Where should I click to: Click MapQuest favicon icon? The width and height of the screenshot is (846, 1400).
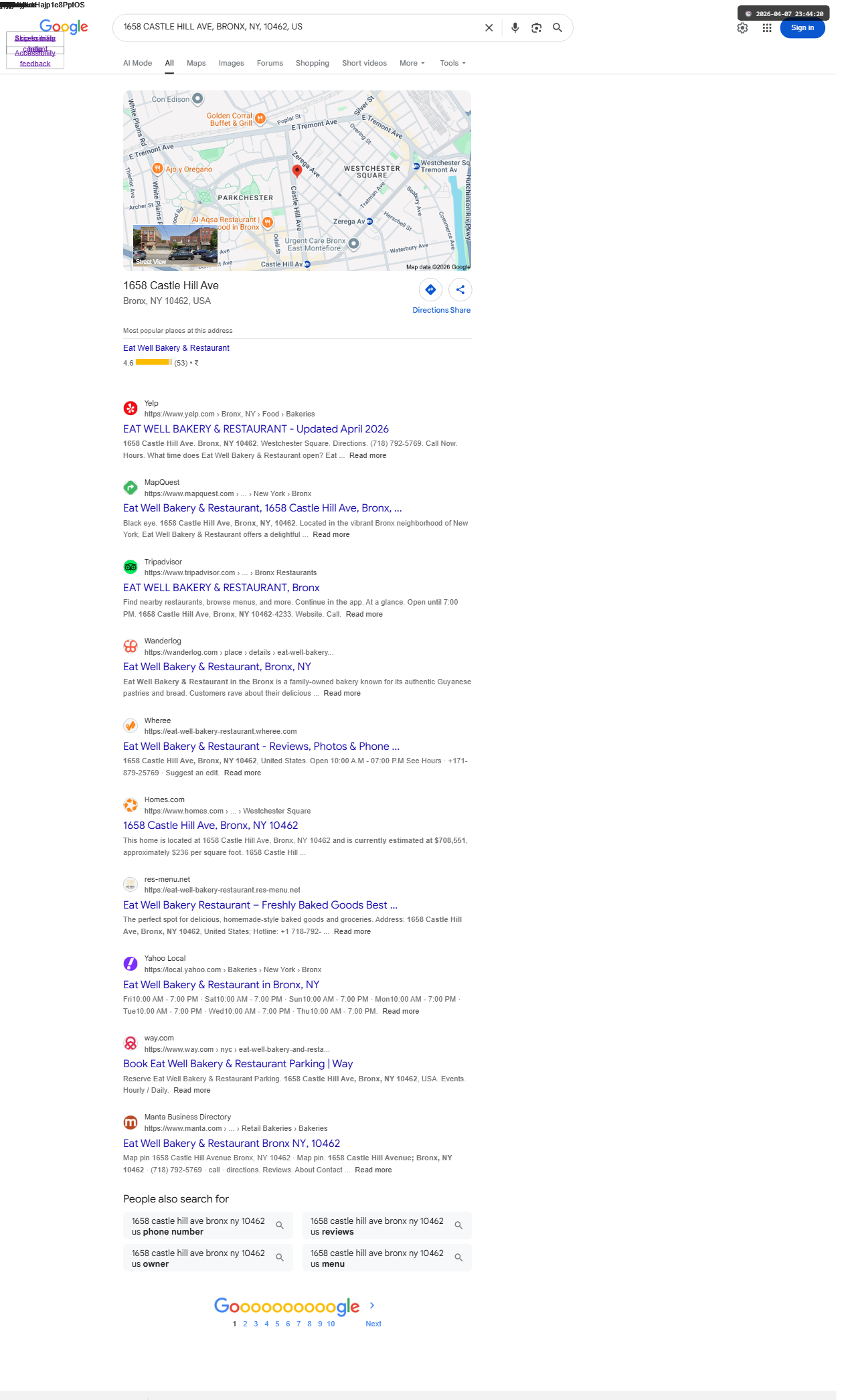(131, 487)
